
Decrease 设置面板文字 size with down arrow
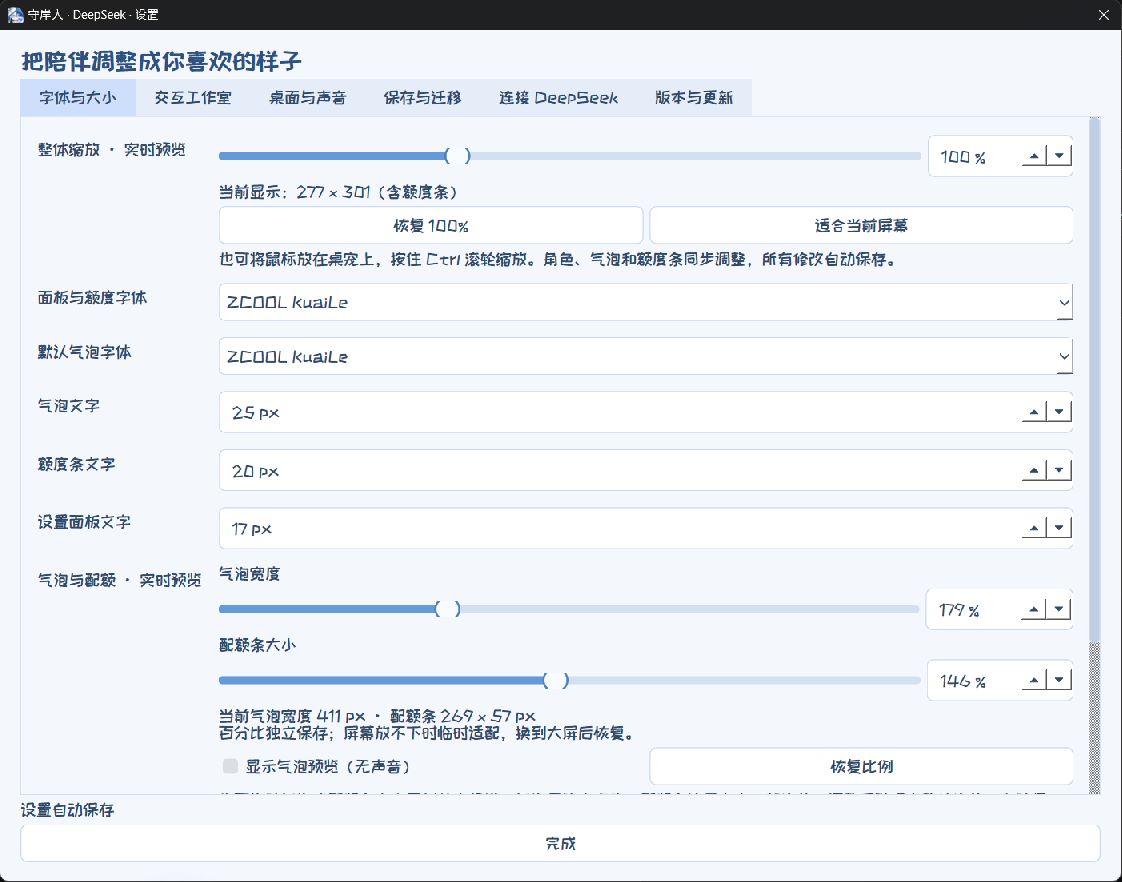(x=1059, y=528)
